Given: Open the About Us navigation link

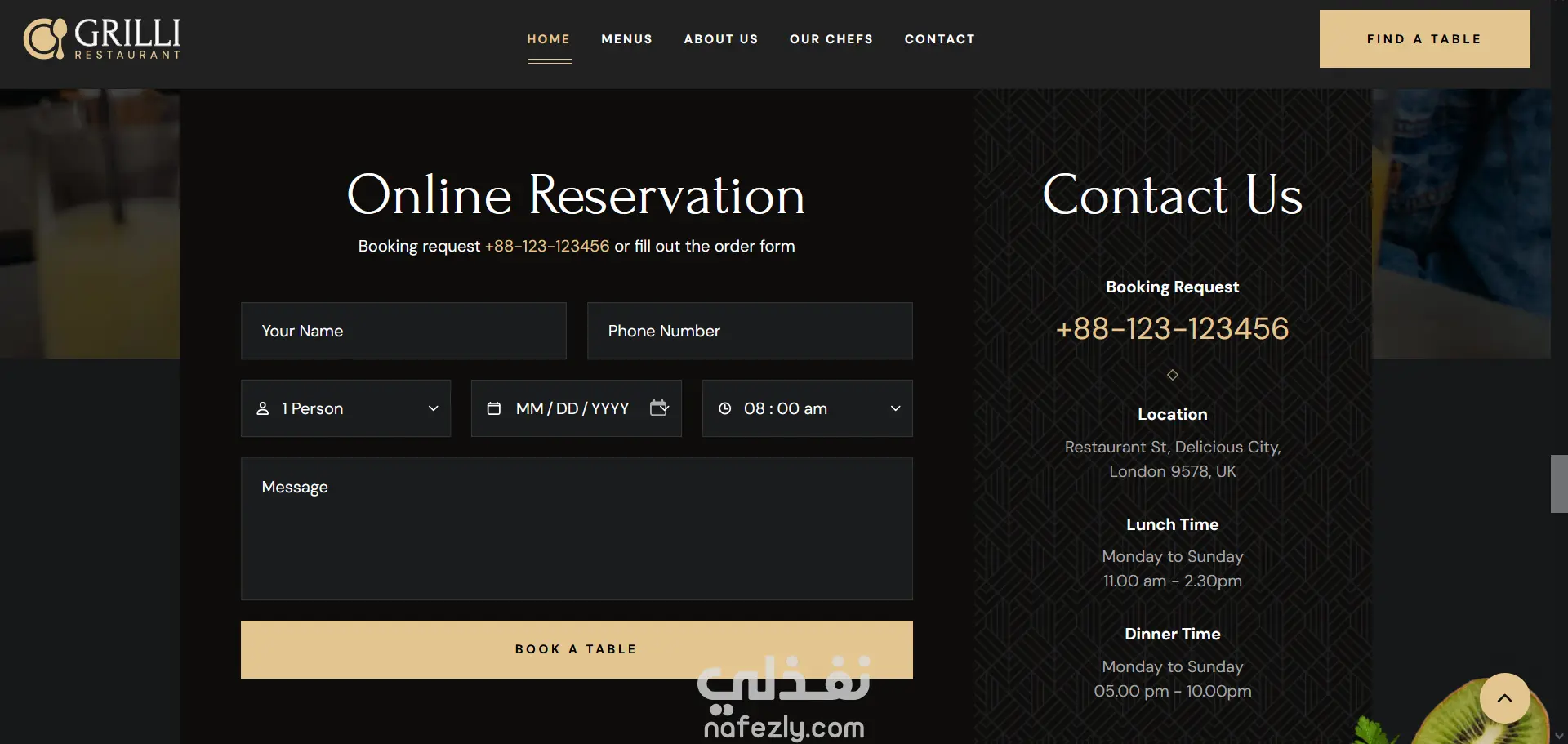Looking at the screenshot, I should [x=721, y=39].
